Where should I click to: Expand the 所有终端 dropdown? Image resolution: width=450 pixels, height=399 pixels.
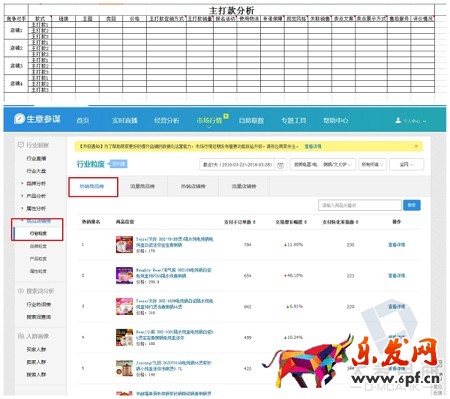click(372, 164)
